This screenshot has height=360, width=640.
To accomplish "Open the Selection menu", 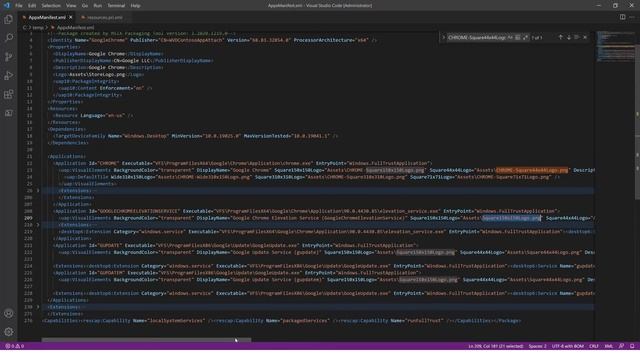I will click(51, 6).
